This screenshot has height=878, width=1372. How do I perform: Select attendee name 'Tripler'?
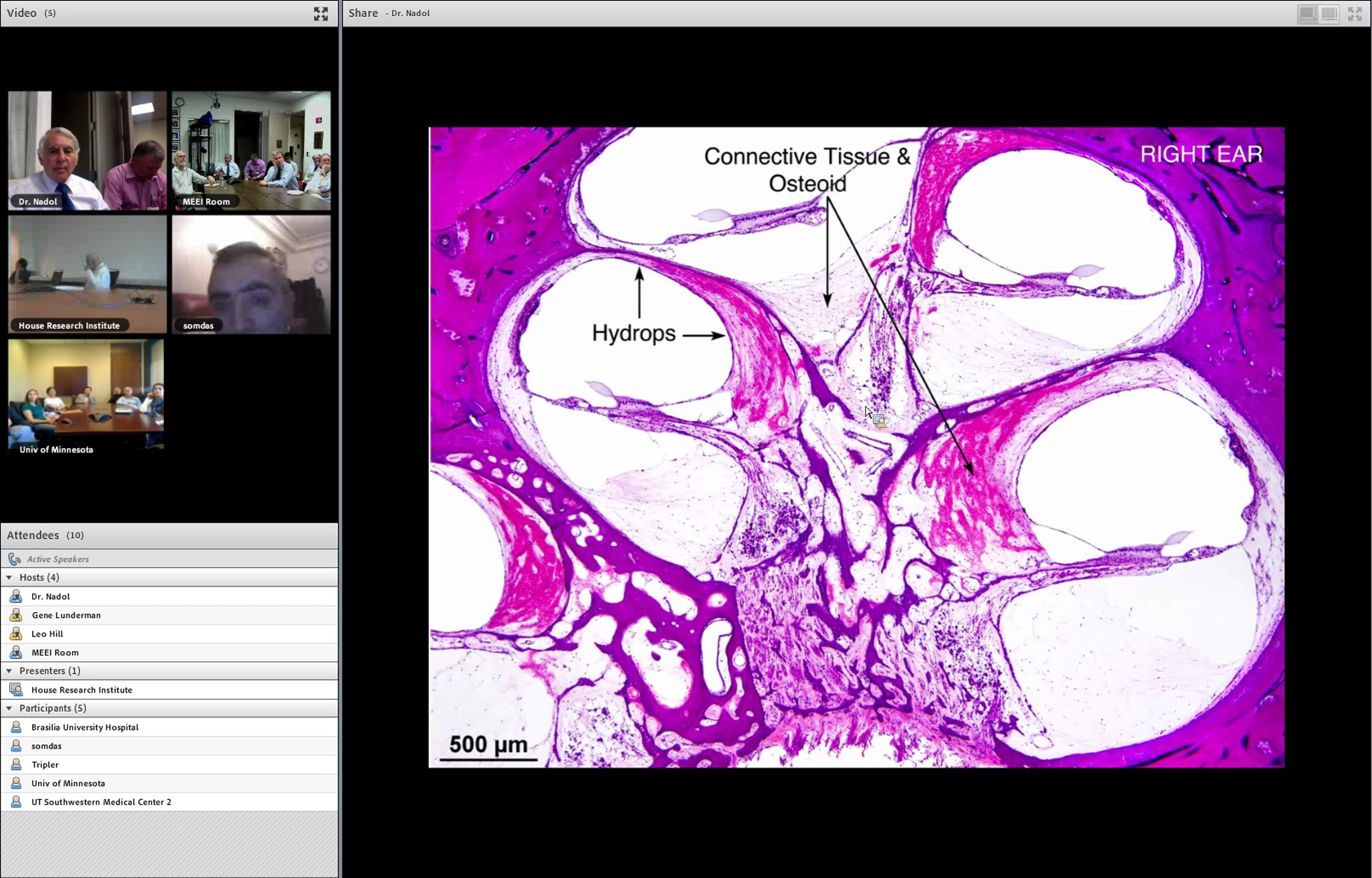point(45,765)
